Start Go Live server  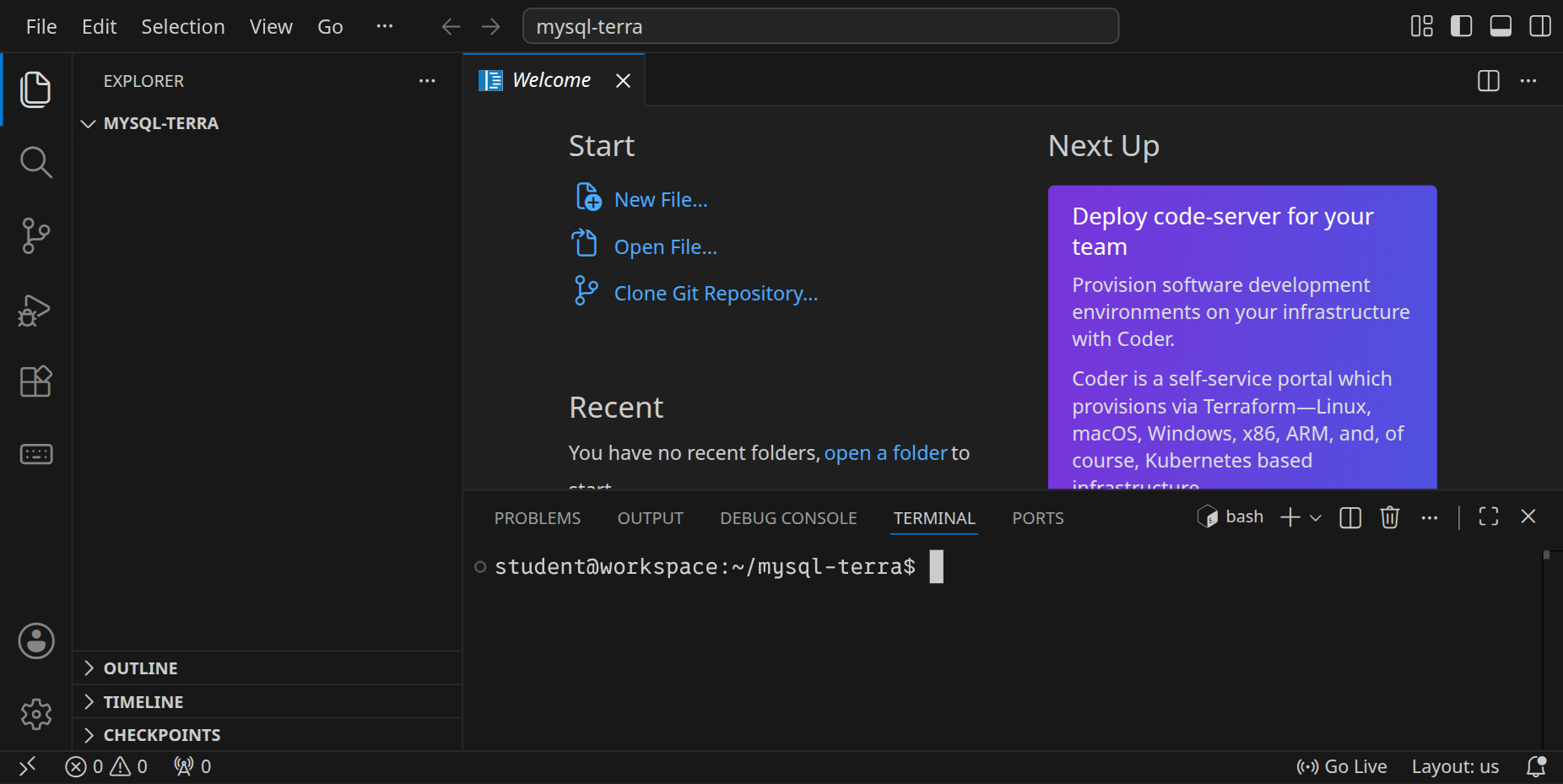click(1342, 766)
